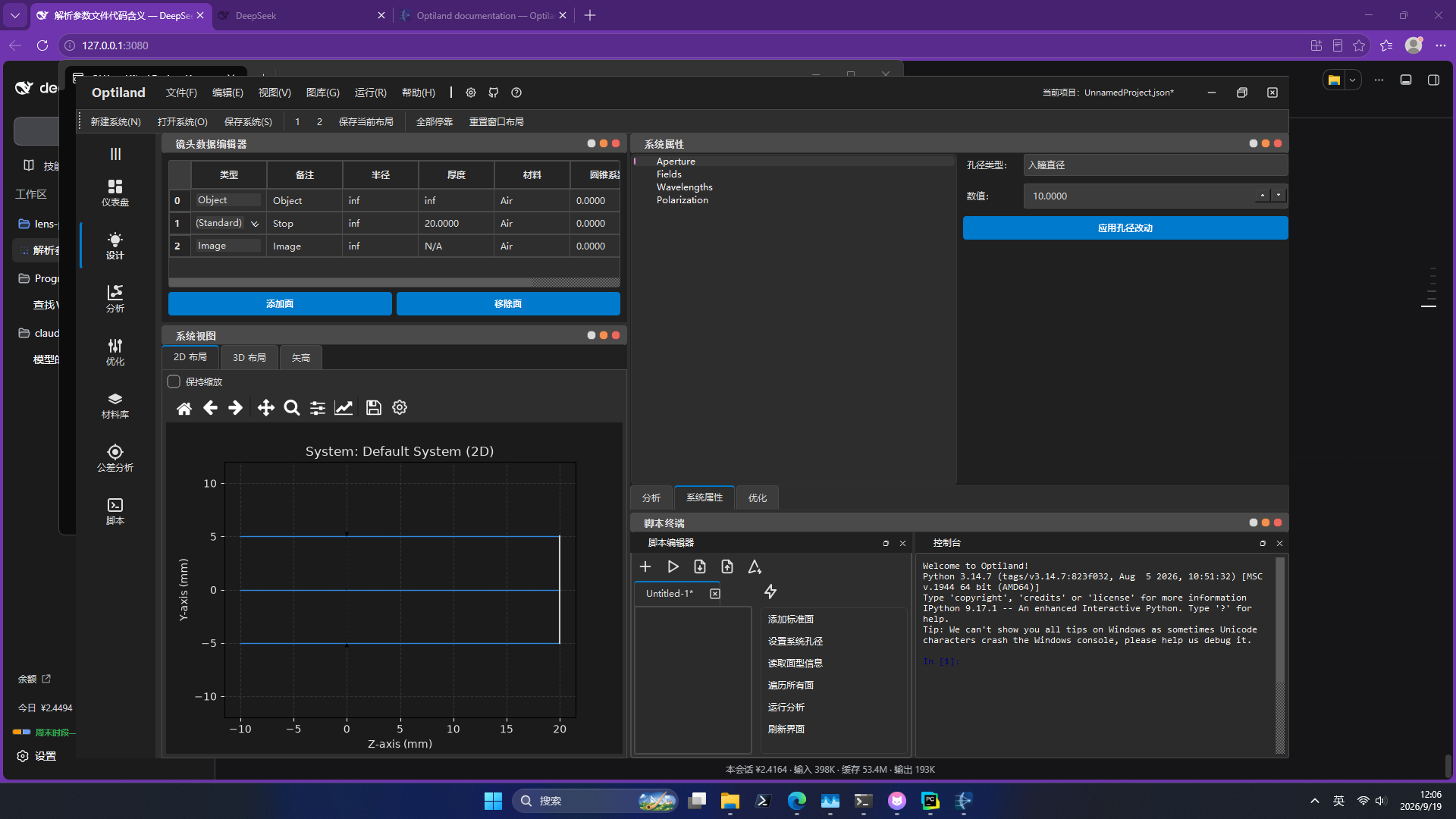Go to the 优化 optimization sidebar section
The width and height of the screenshot is (1456, 819).
coord(115,352)
